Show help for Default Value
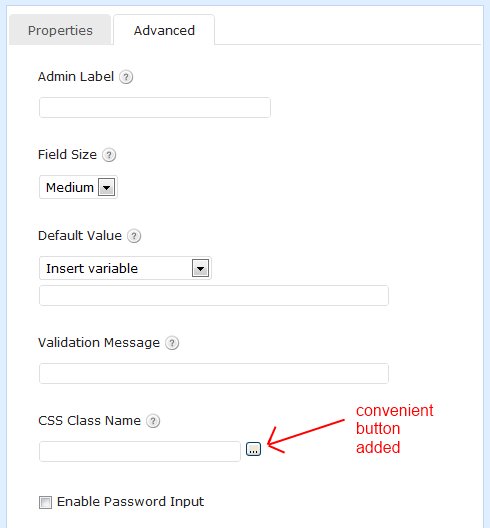 coord(134,236)
